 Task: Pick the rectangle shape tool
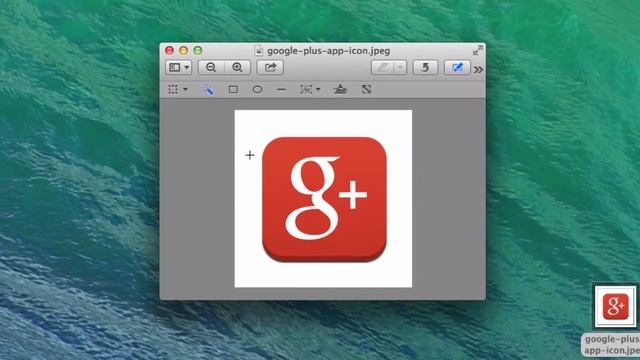(233, 89)
